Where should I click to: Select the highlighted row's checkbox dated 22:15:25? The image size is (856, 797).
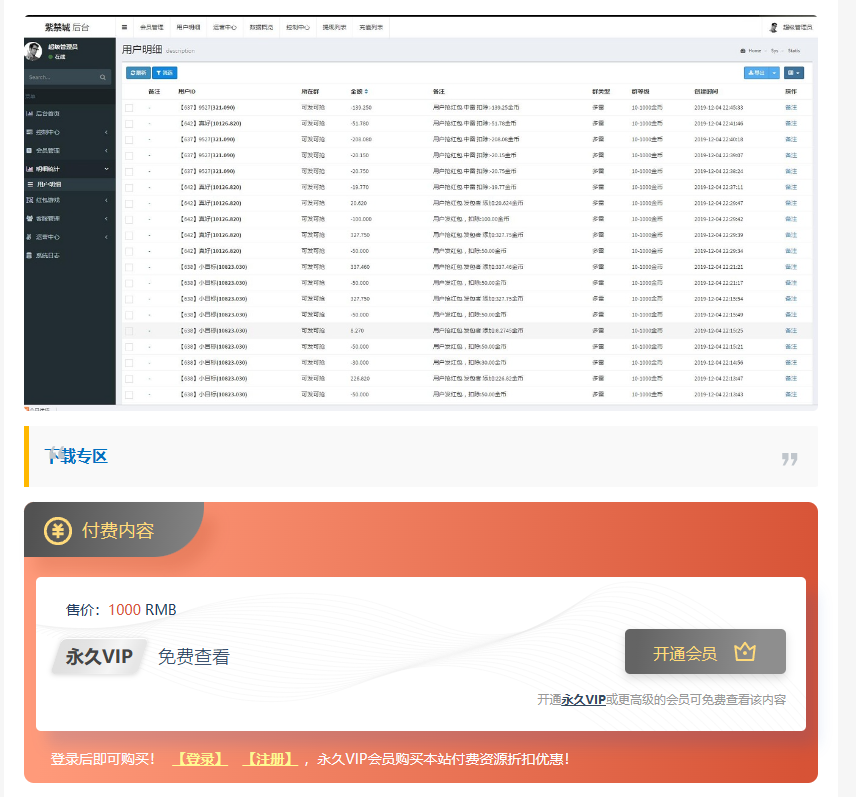point(129,331)
